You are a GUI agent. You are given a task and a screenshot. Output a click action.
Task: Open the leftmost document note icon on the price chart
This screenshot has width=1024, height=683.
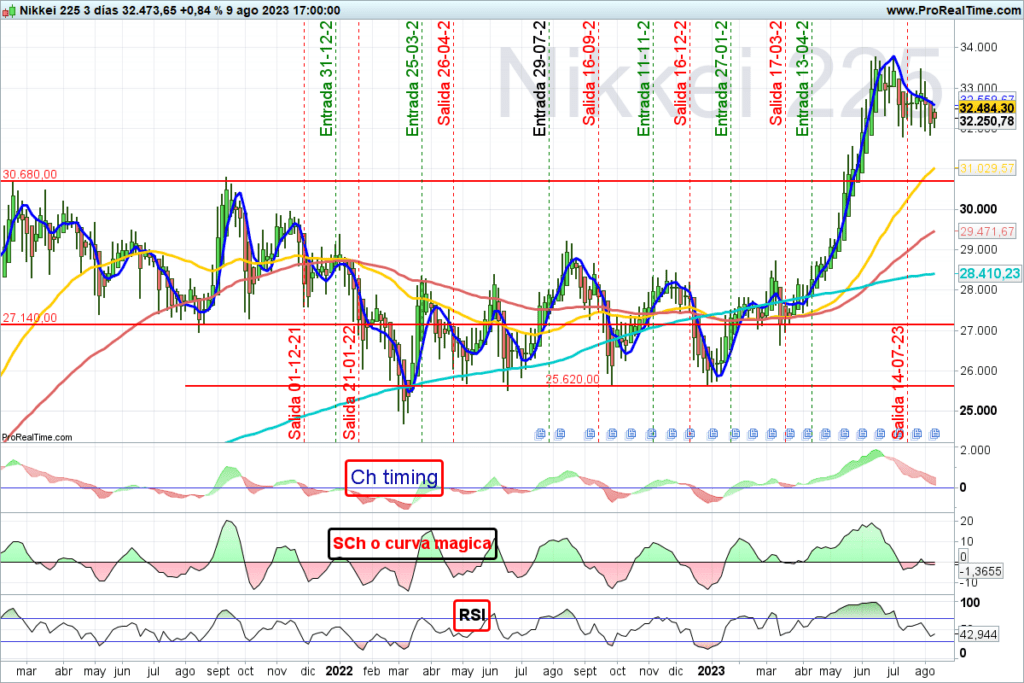540,434
